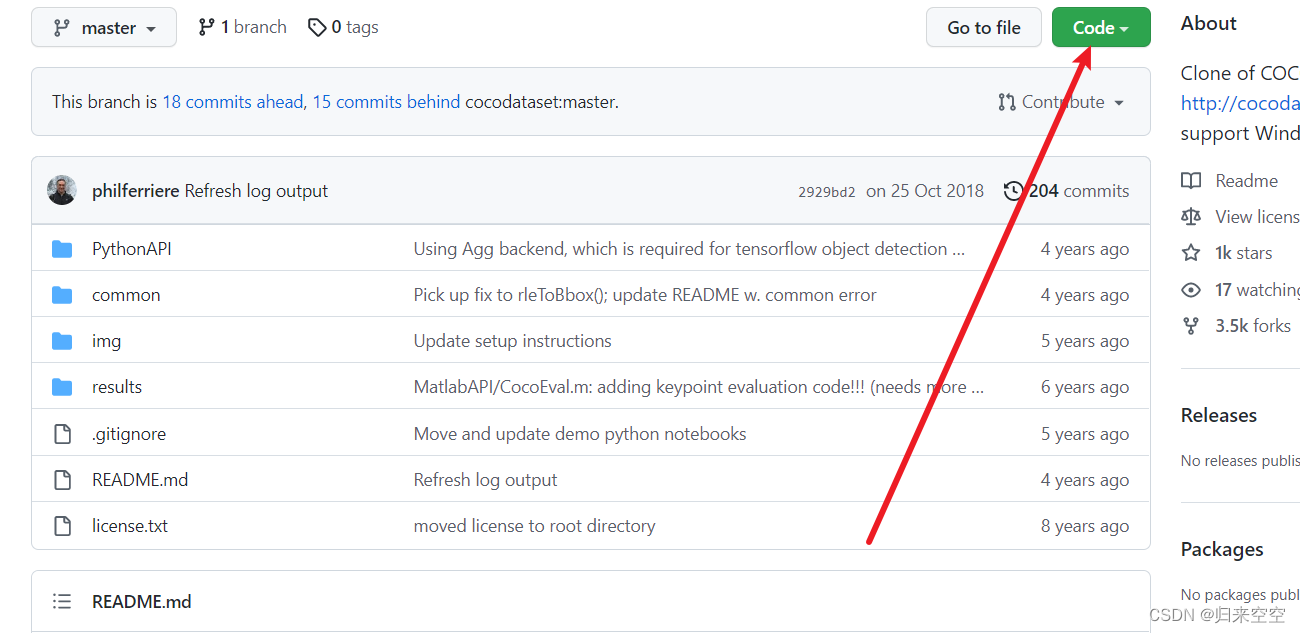Click the common folder icon

[x=62, y=295]
